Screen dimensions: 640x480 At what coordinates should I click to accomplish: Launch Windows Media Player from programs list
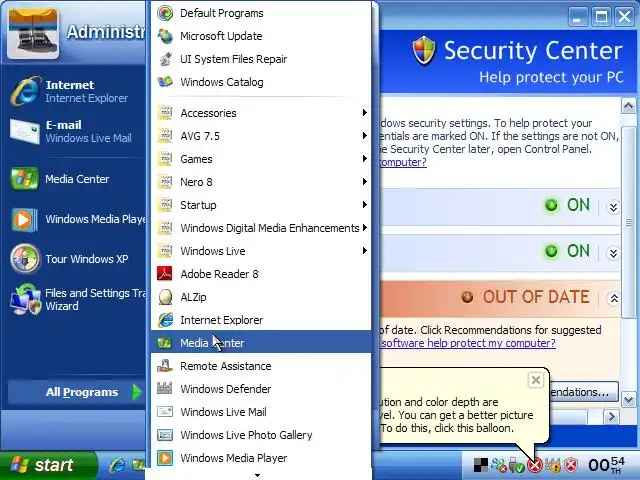coord(261,458)
